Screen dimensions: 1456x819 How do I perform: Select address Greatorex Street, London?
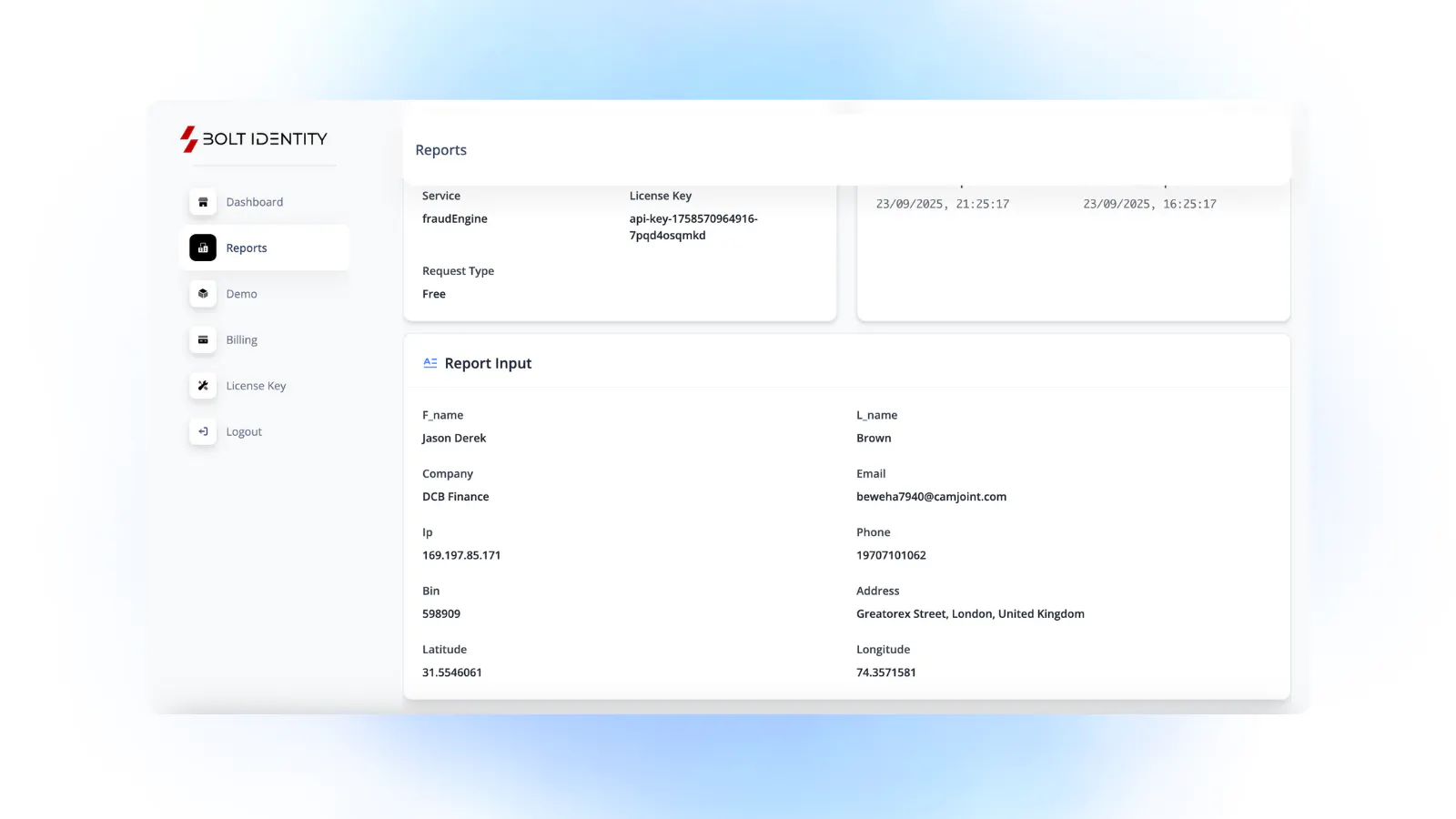(x=970, y=614)
